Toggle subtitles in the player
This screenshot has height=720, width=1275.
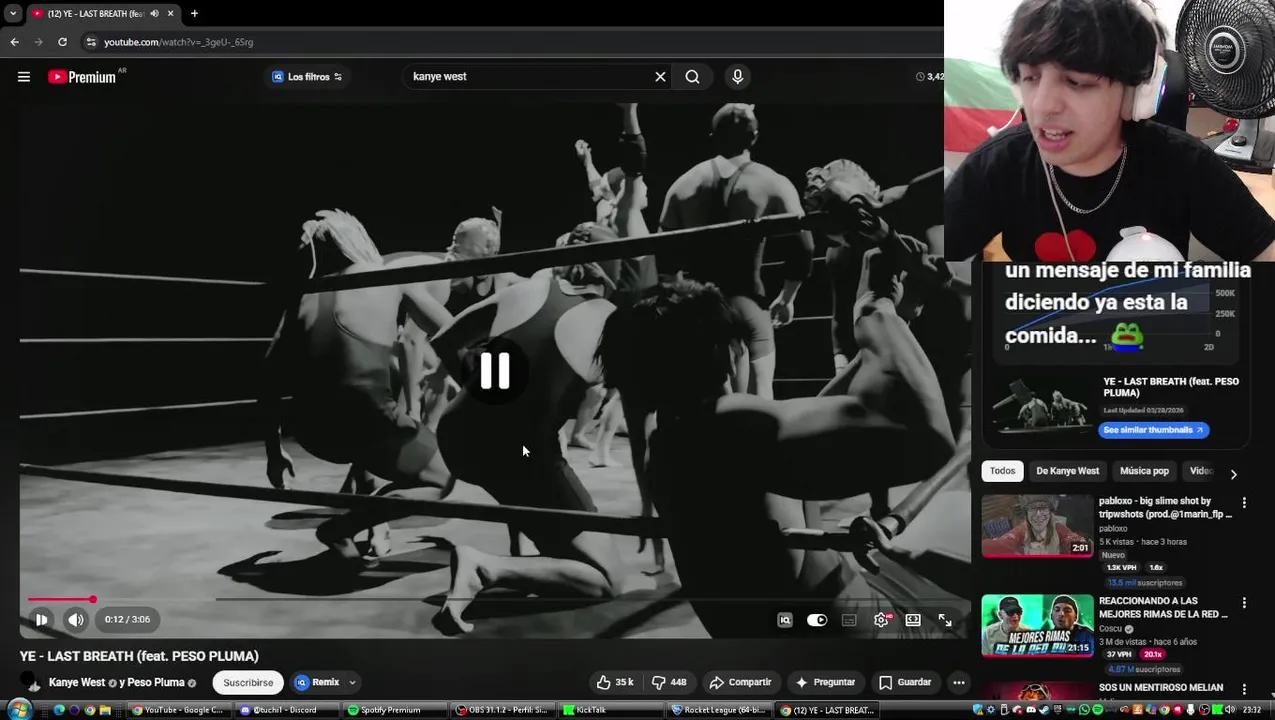(849, 620)
